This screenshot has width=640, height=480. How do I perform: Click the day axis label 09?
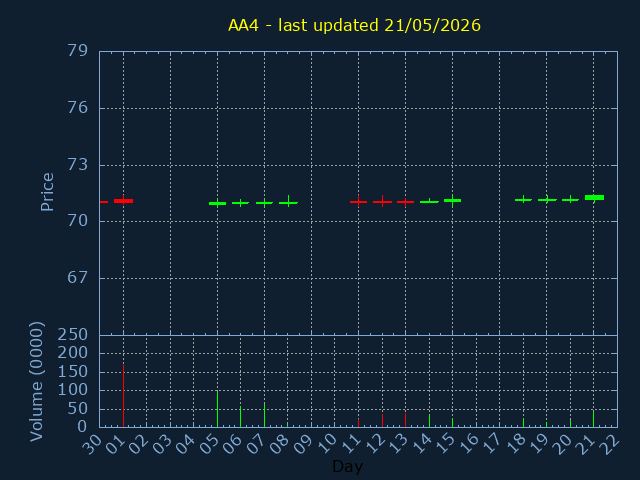coord(303,444)
